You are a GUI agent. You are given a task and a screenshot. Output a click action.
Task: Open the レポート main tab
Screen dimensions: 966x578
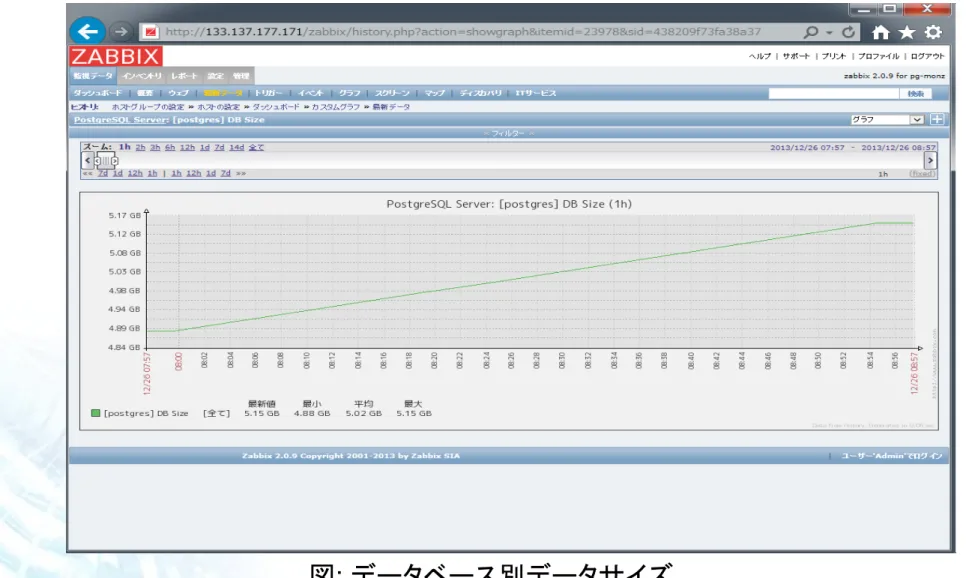[184, 76]
